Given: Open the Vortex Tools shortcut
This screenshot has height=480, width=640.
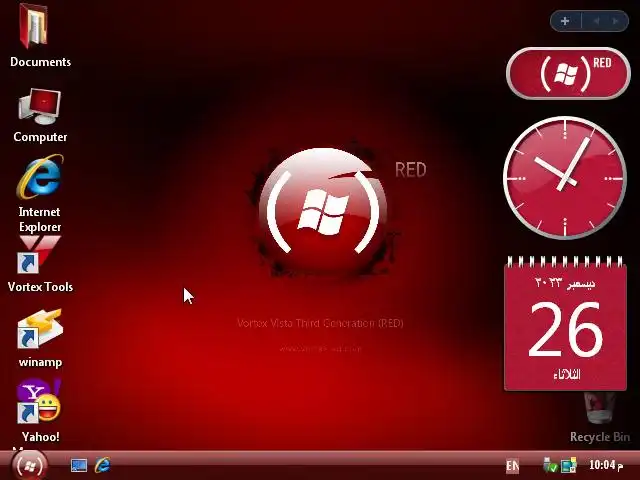Looking at the screenshot, I should pos(40,255).
